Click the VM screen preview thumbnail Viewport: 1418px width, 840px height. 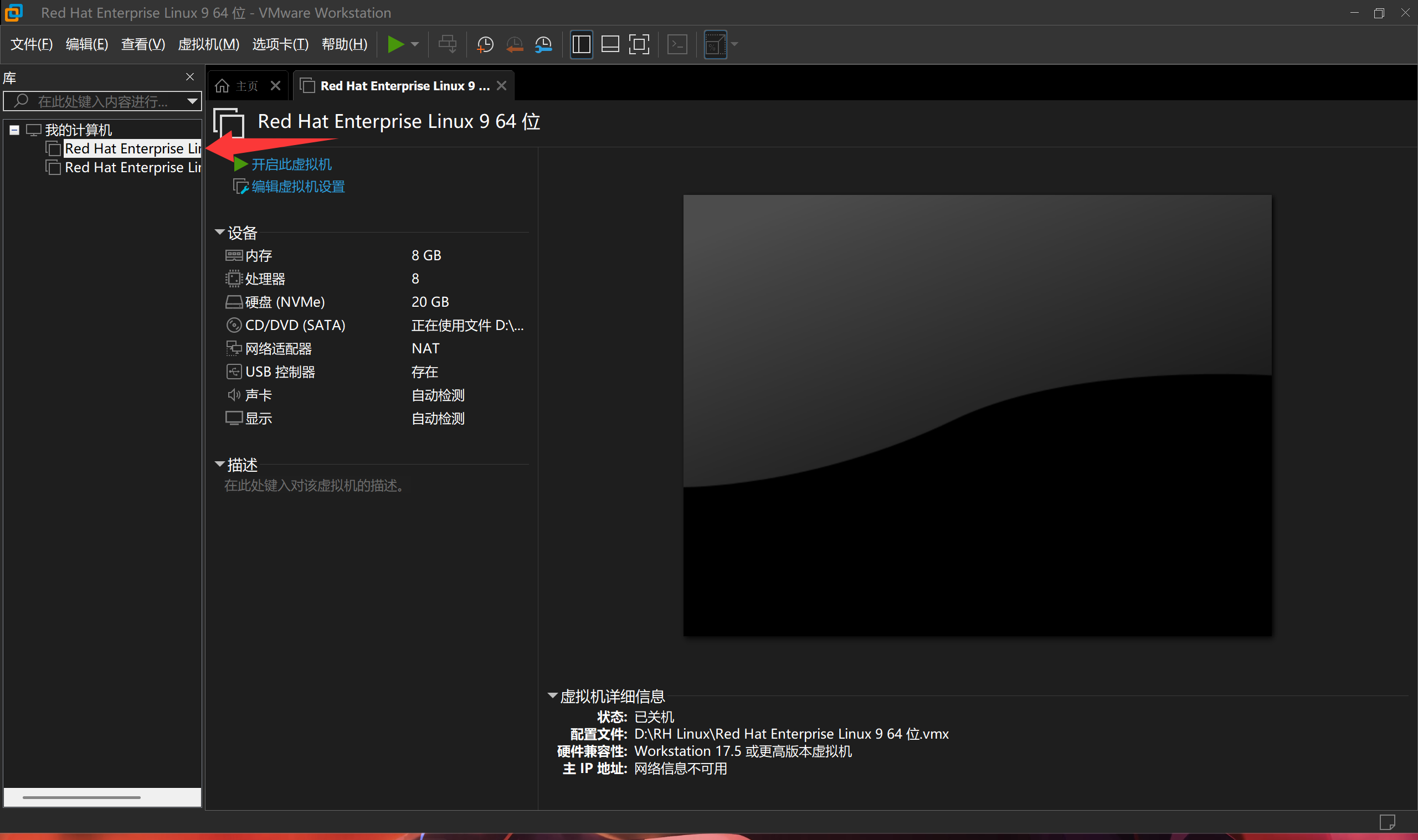[x=977, y=415]
